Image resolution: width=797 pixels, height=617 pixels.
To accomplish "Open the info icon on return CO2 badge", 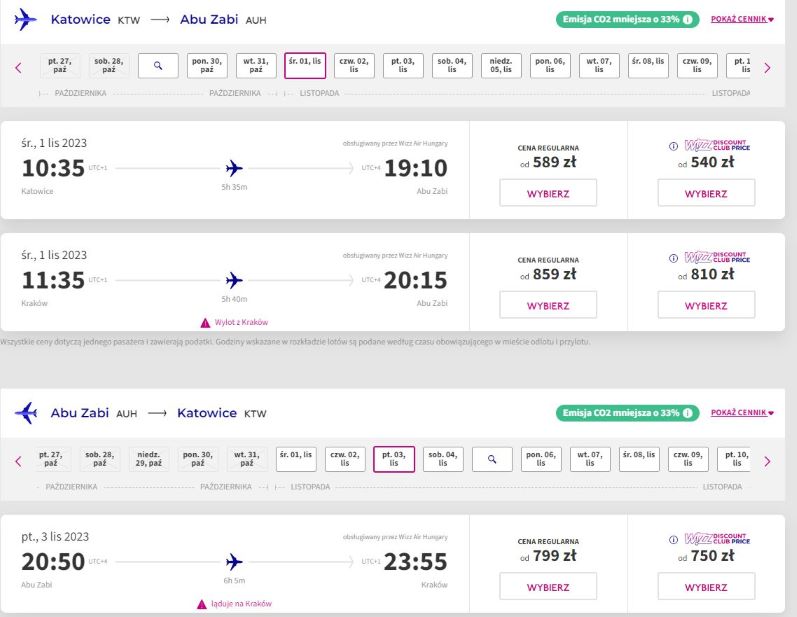I will 687,413.
